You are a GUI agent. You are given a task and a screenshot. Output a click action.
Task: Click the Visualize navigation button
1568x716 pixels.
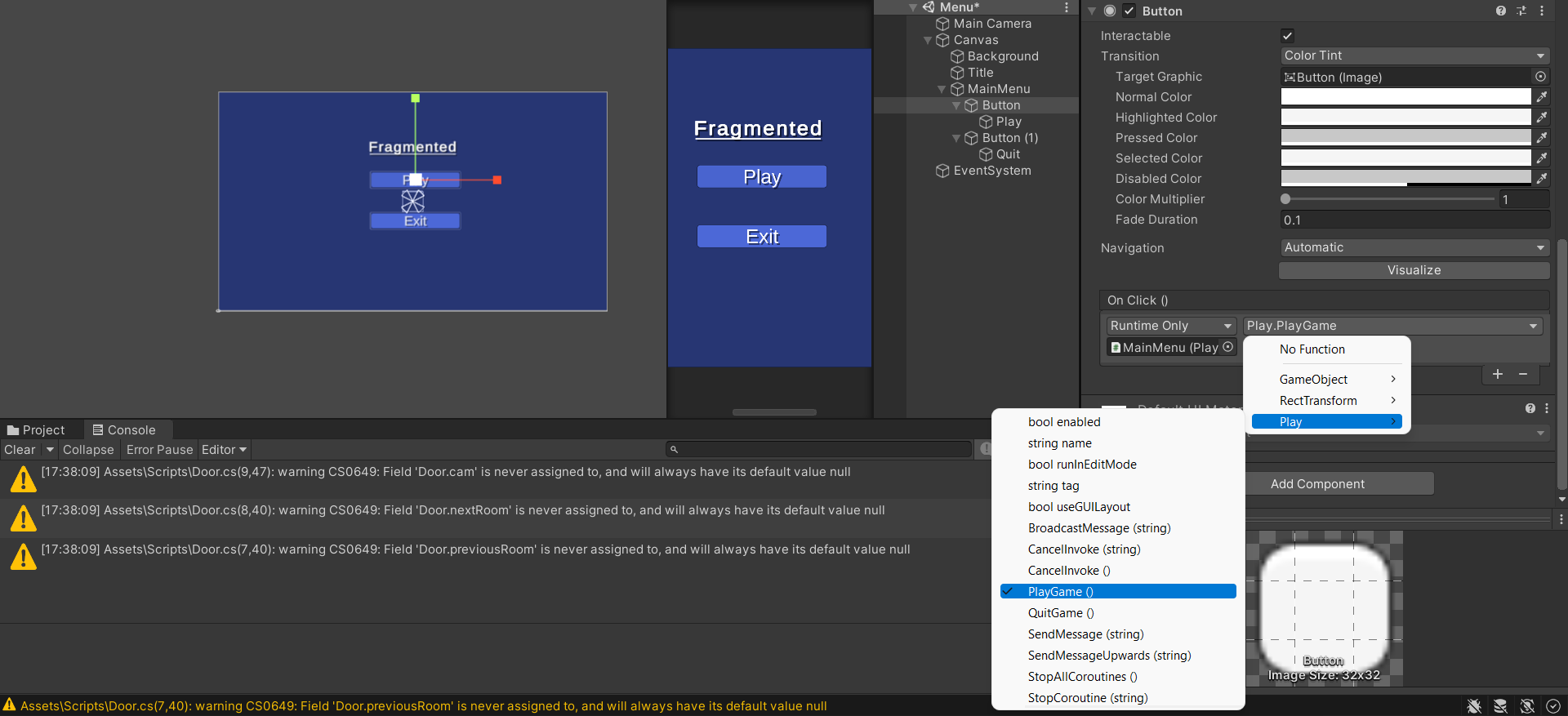pos(1413,270)
